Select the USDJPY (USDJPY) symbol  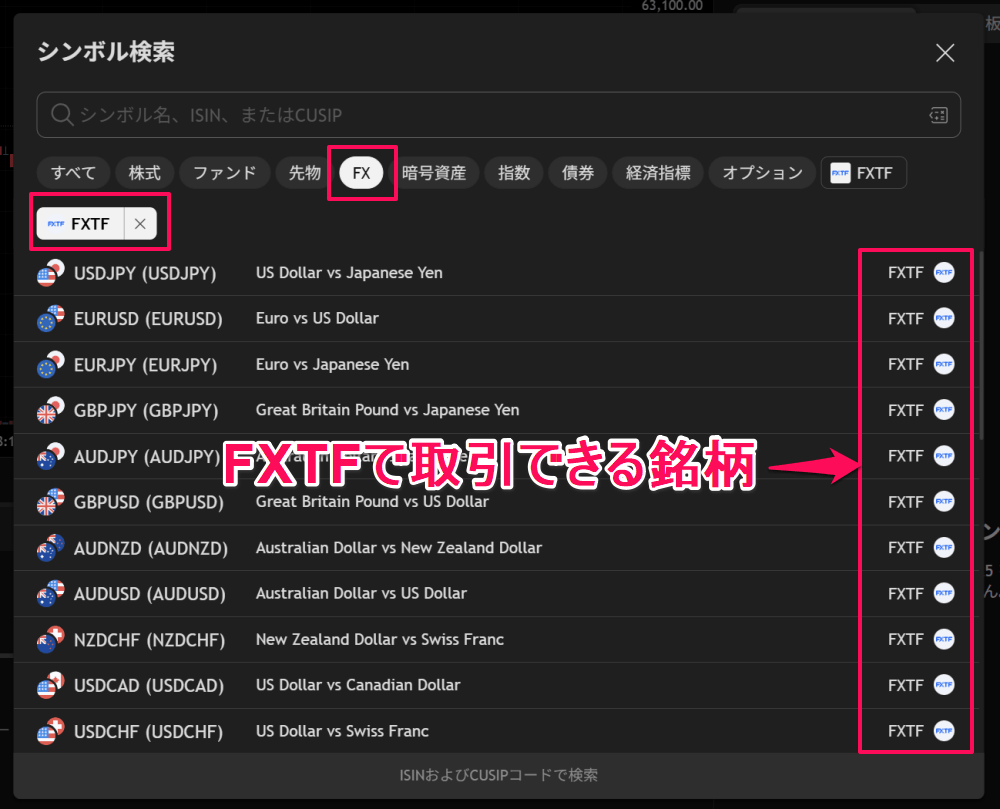[145, 273]
